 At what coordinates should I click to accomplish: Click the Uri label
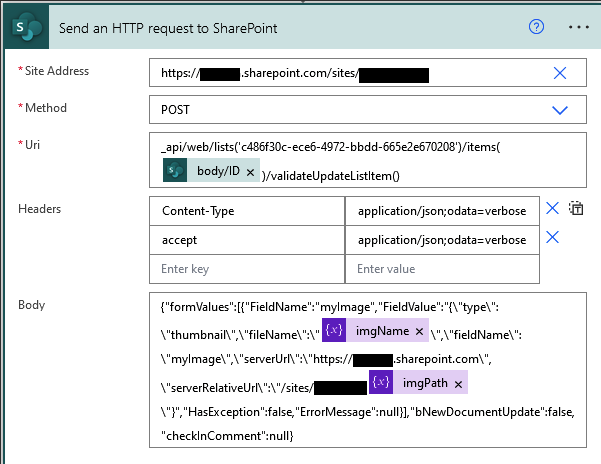point(32,145)
